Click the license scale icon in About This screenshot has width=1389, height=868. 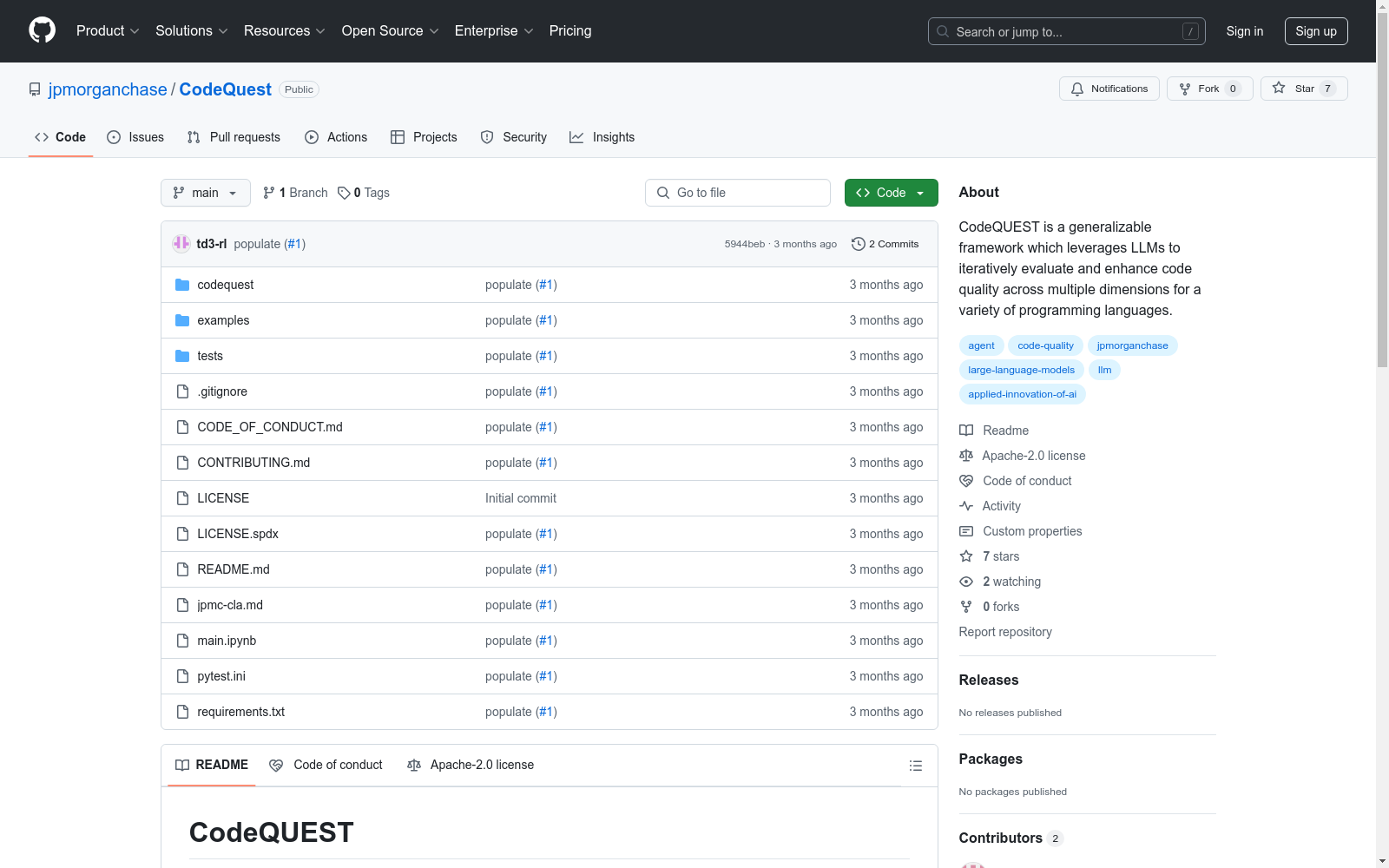coord(966,456)
